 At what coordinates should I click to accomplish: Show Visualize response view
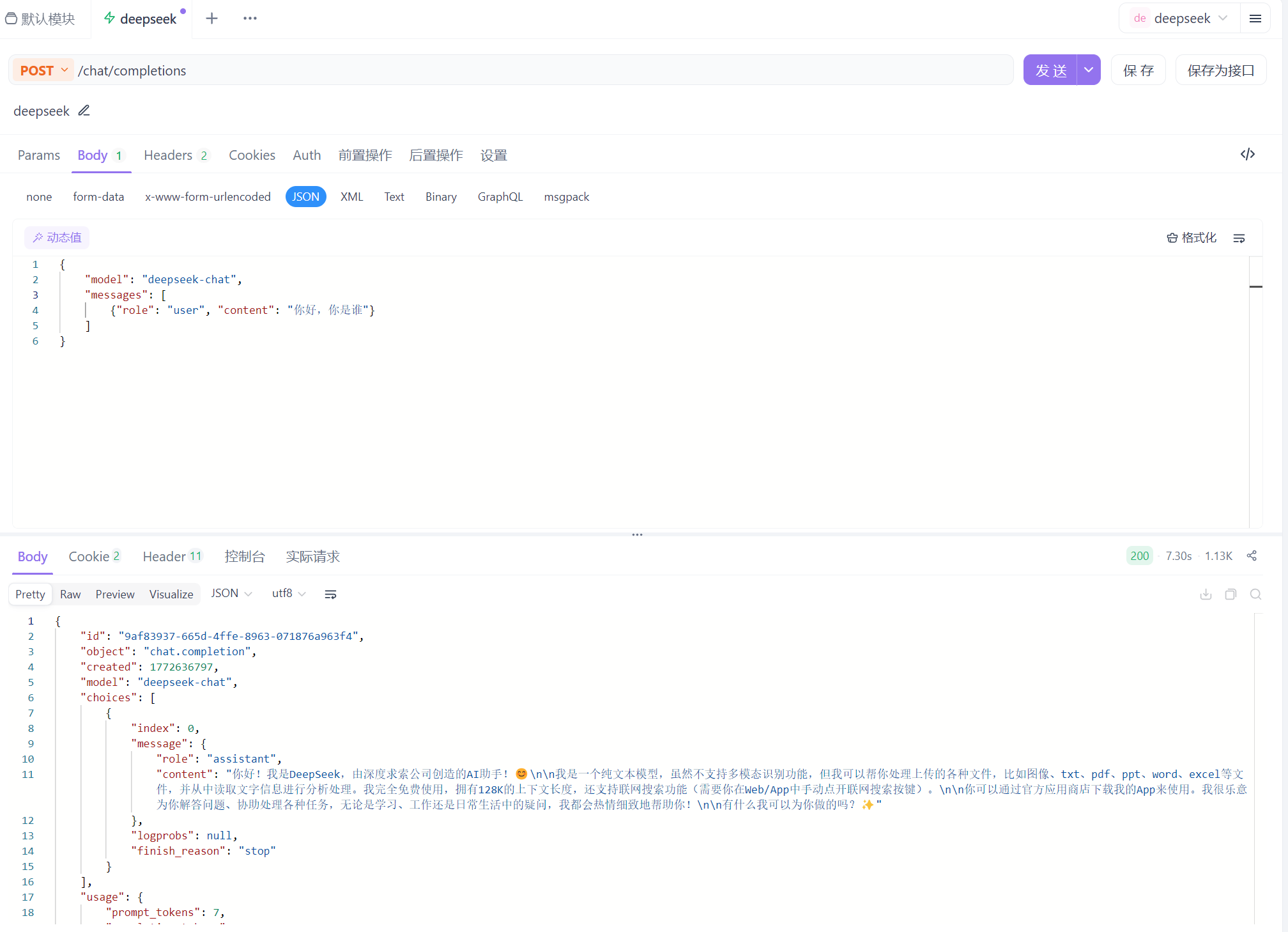pos(171,594)
